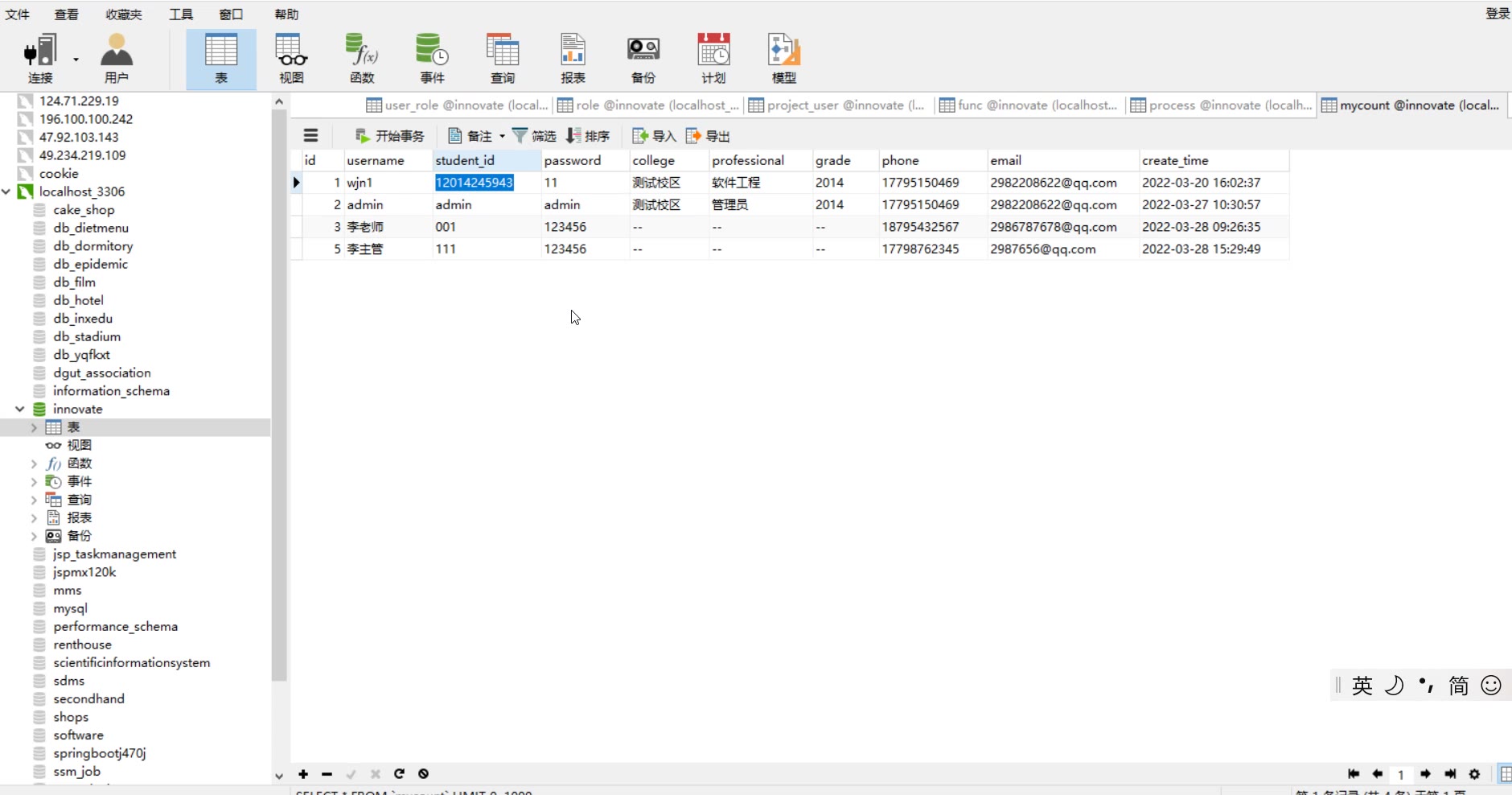Click the 登录 login link
Viewport: 1512px width, 795px height.
click(x=1498, y=13)
